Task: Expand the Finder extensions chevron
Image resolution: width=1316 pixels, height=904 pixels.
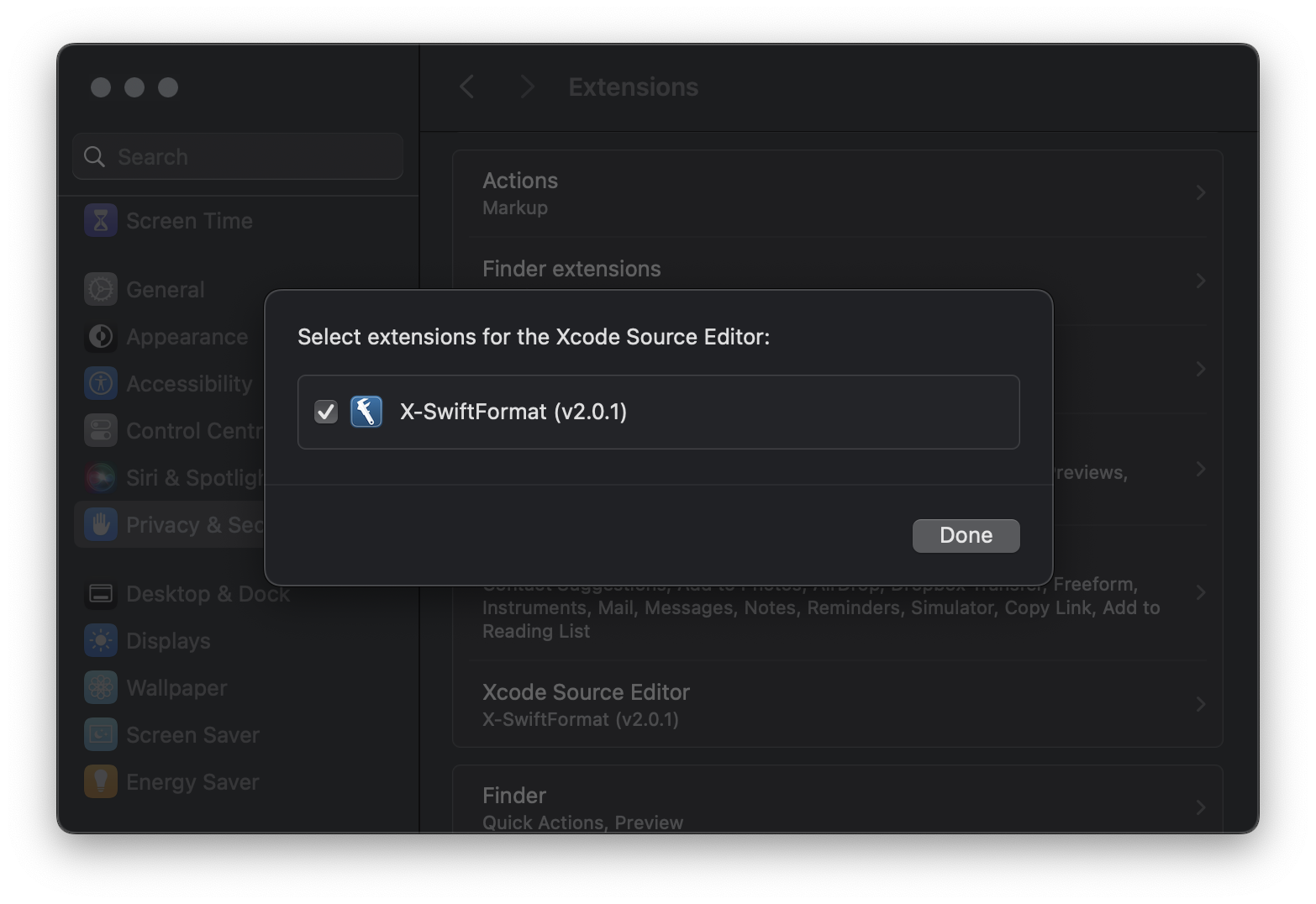Action: point(1201,281)
